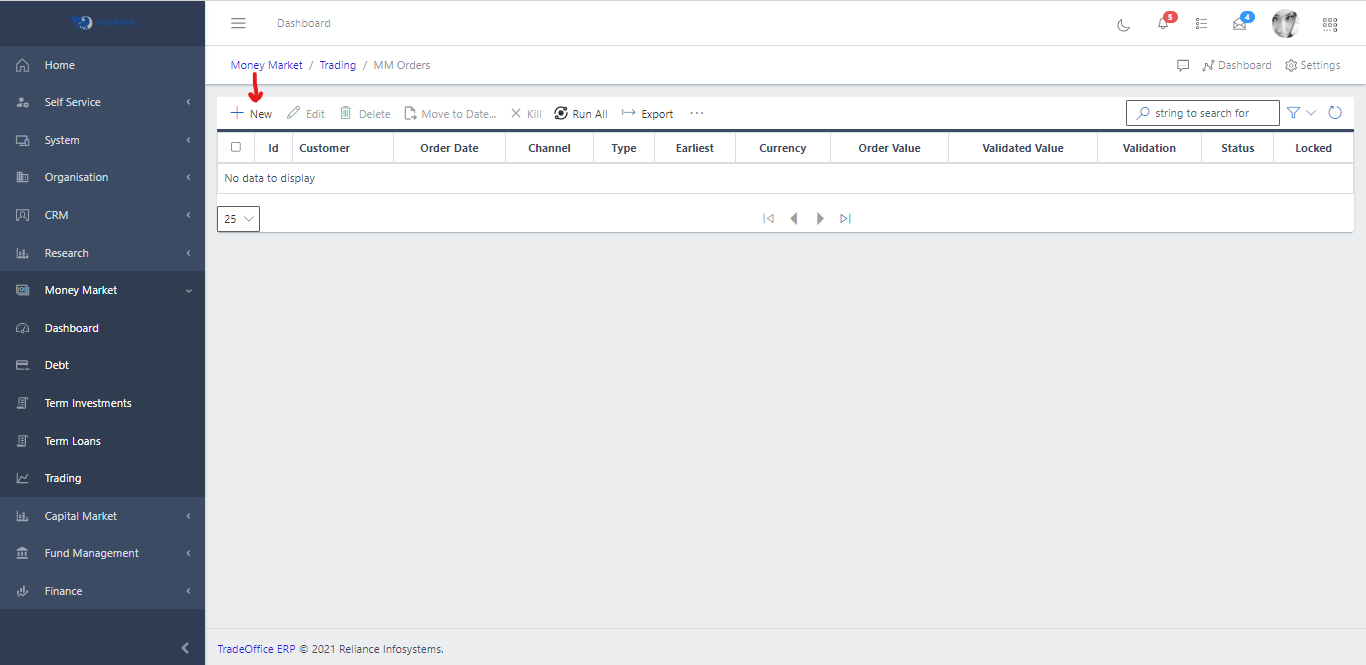Toggle dark mode moon icon
The image size is (1366, 665).
[x=1123, y=24]
